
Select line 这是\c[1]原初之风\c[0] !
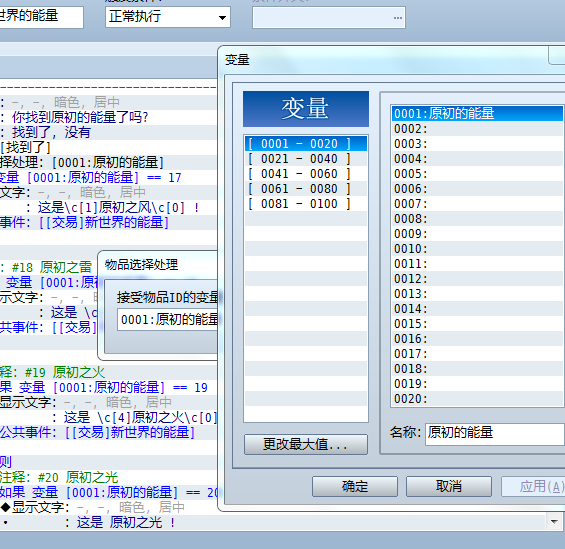(x=108, y=207)
